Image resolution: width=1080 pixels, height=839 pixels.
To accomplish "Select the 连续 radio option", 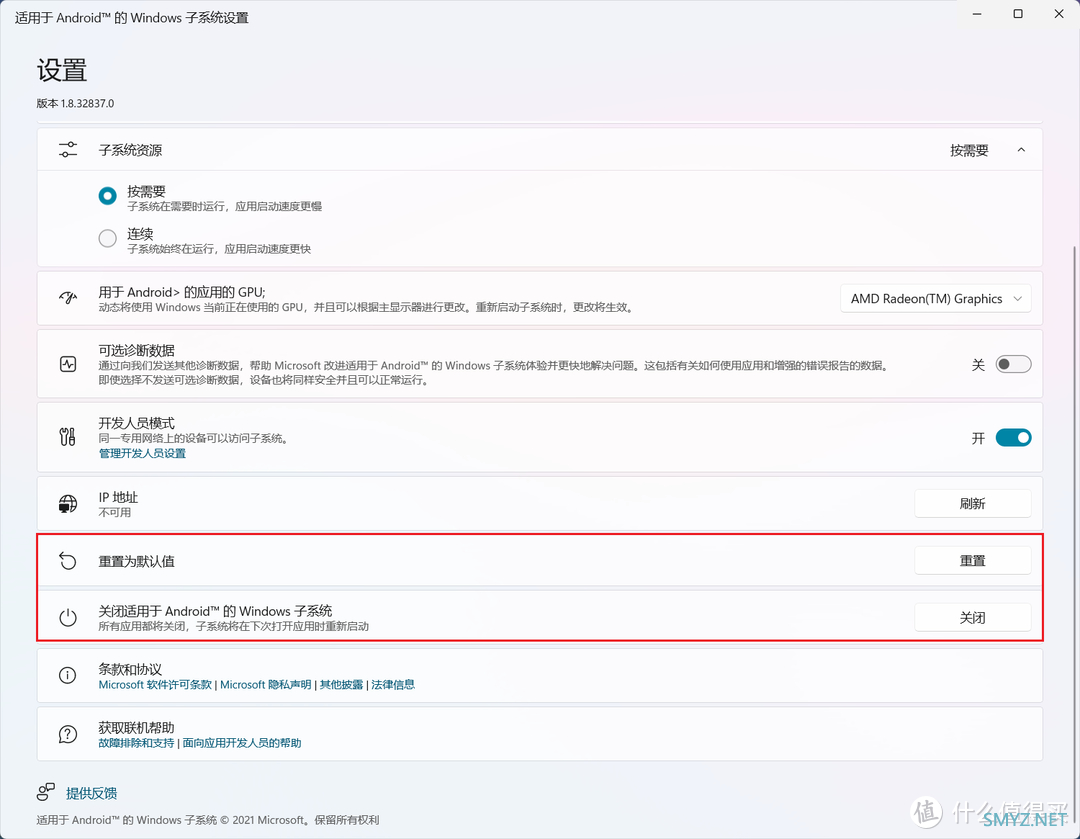I will coord(107,238).
